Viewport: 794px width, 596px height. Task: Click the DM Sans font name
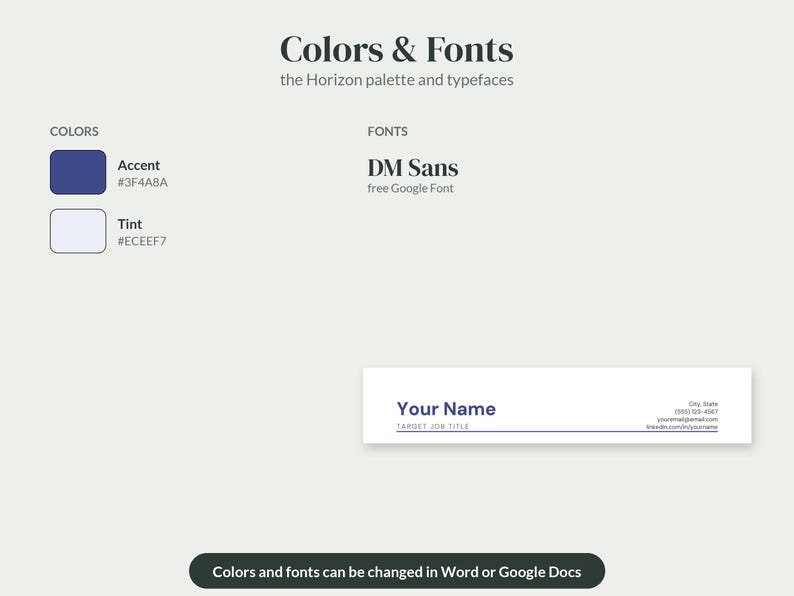[x=413, y=168]
